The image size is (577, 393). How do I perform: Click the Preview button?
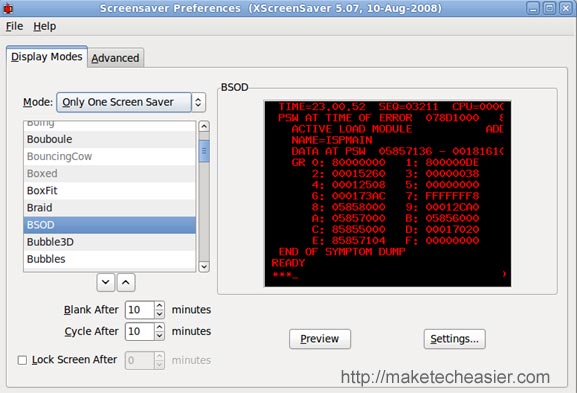[320, 339]
